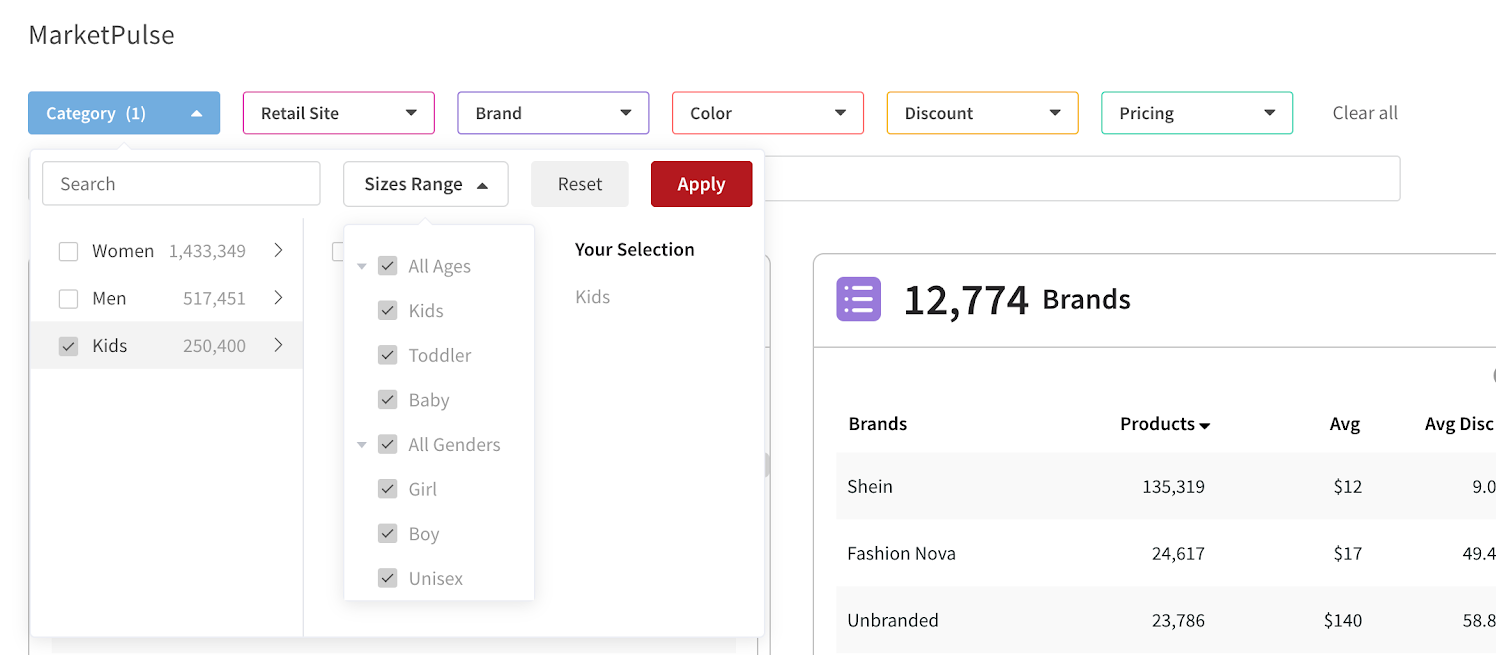
Task: Click the 12,774 Brands count
Action: click(x=1017, y=299)
